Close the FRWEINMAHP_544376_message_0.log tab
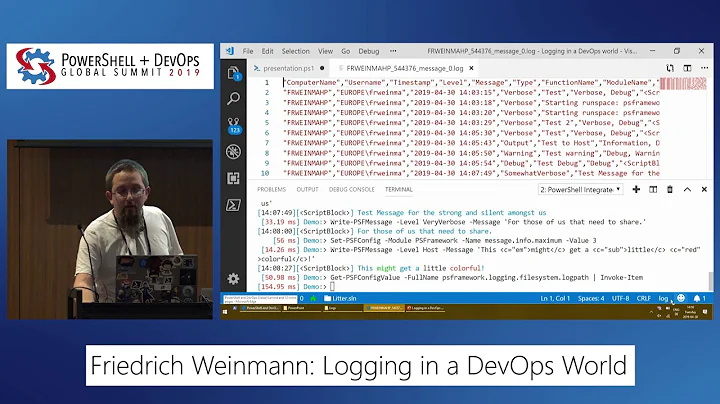The width and height of the screenshot is (720, 404). click(x=471, y=68)
